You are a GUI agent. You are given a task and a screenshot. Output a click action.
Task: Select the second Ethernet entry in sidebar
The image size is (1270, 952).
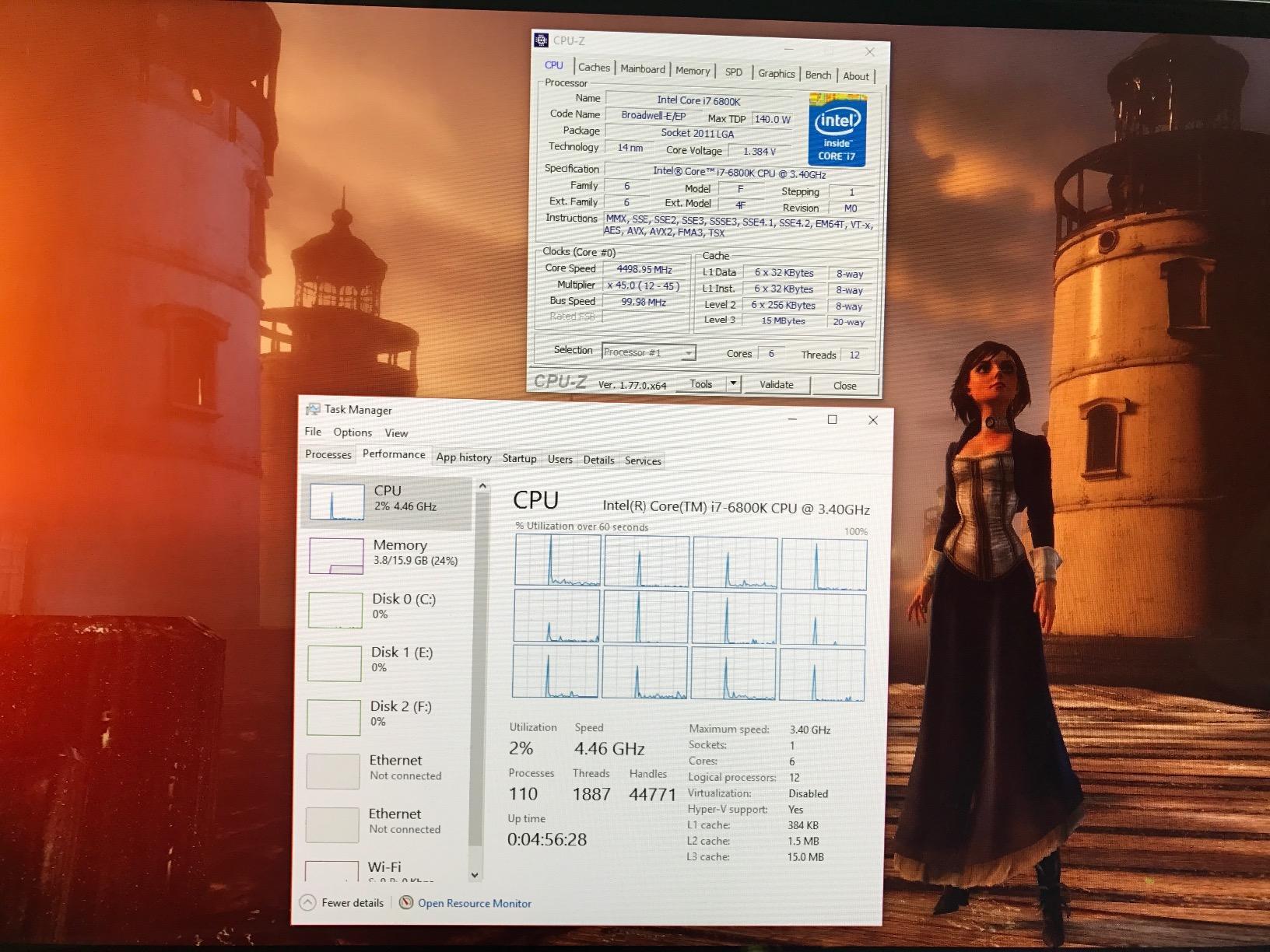click(382, 823)
